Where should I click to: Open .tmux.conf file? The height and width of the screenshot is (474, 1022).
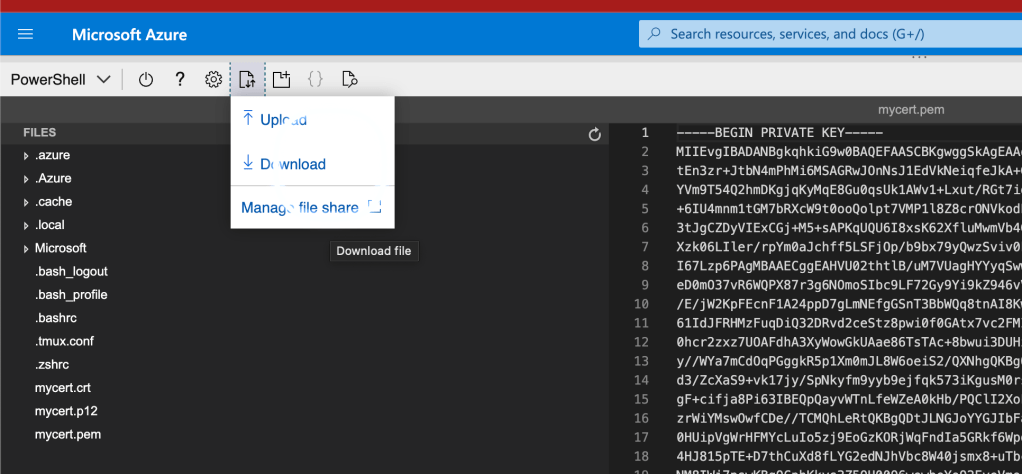(63, 341)
